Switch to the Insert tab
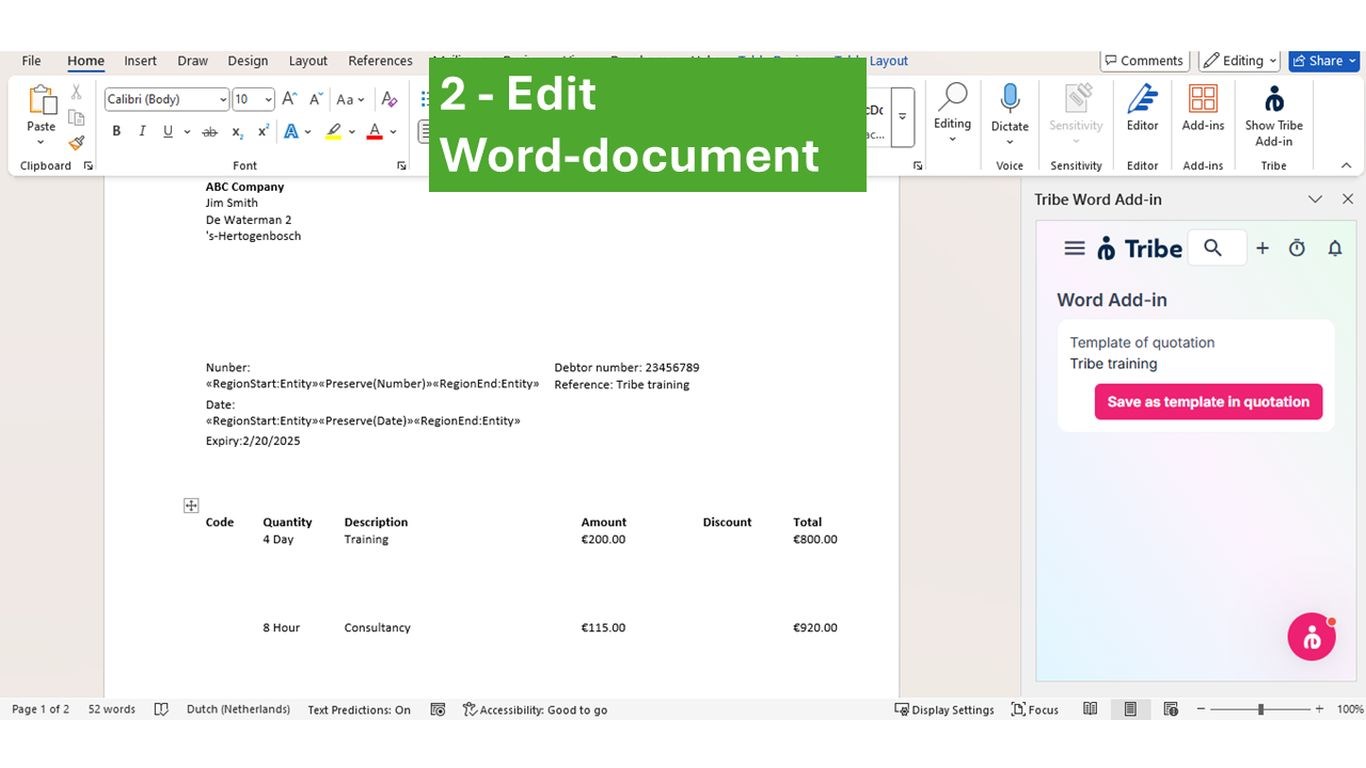This screenshot has width=1366, height=768. (x=140, y=61)
